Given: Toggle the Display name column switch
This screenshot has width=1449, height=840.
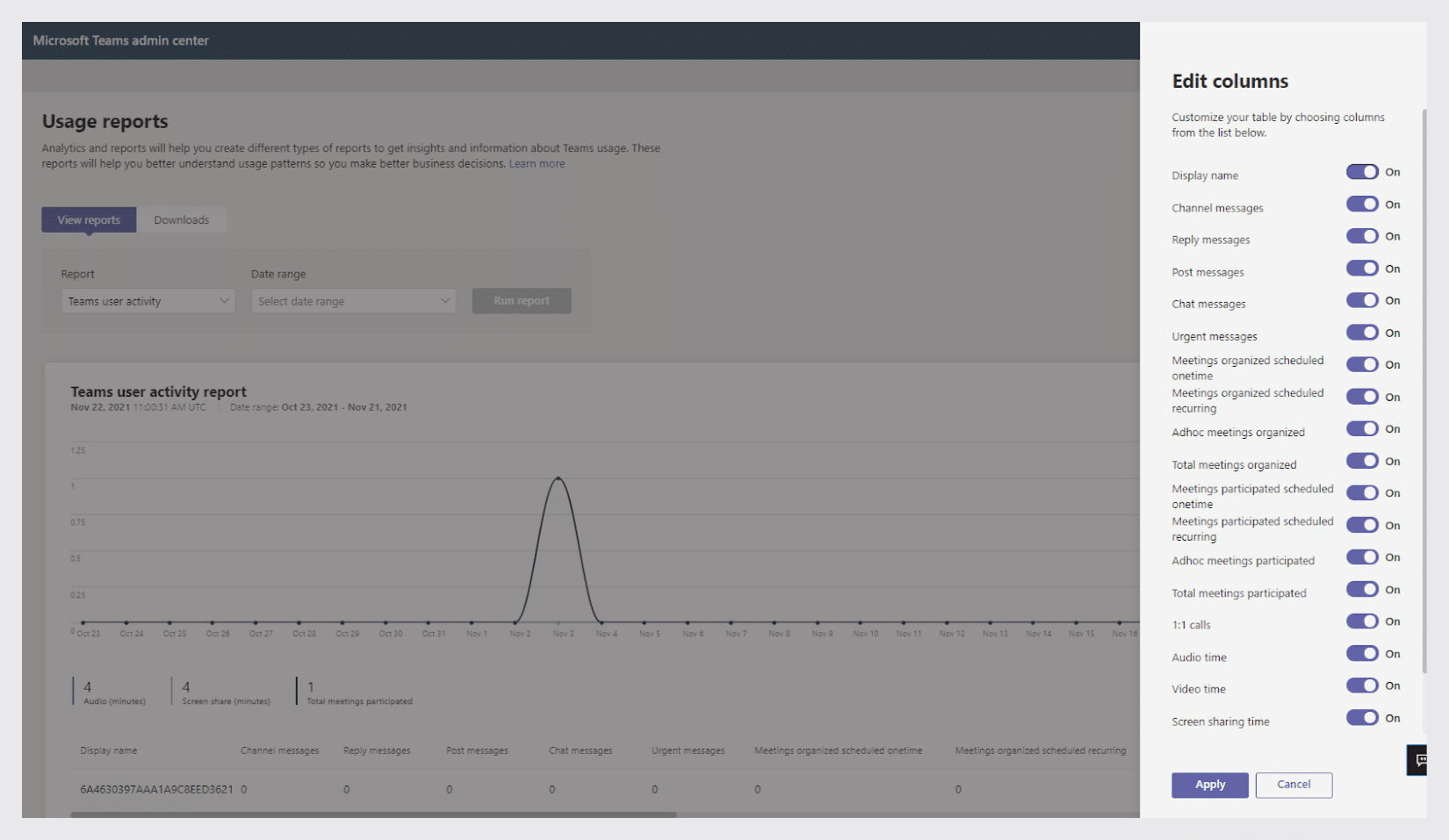Looking at the screenshot, I should (x=1362, y=172).
